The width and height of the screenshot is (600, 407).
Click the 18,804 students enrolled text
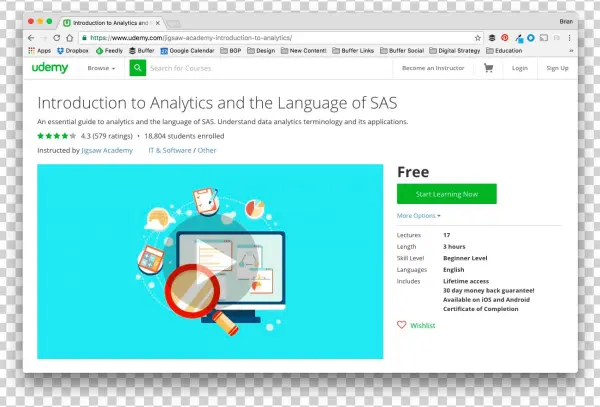coord(184,136)
